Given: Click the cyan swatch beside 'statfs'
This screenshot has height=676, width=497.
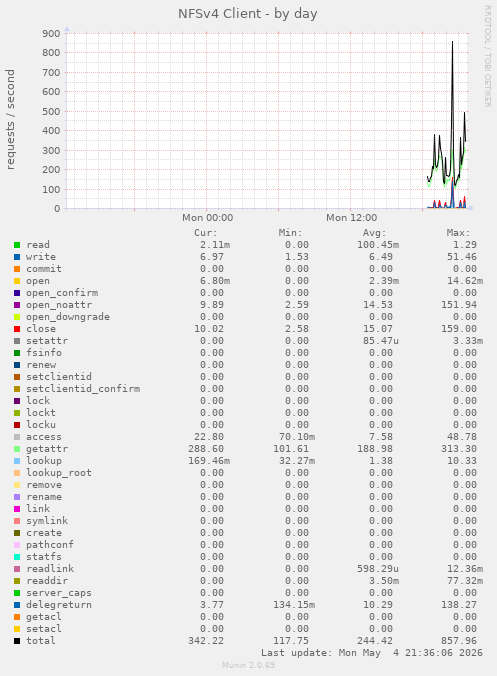Looking at the screenshot, I should [17, 557].
